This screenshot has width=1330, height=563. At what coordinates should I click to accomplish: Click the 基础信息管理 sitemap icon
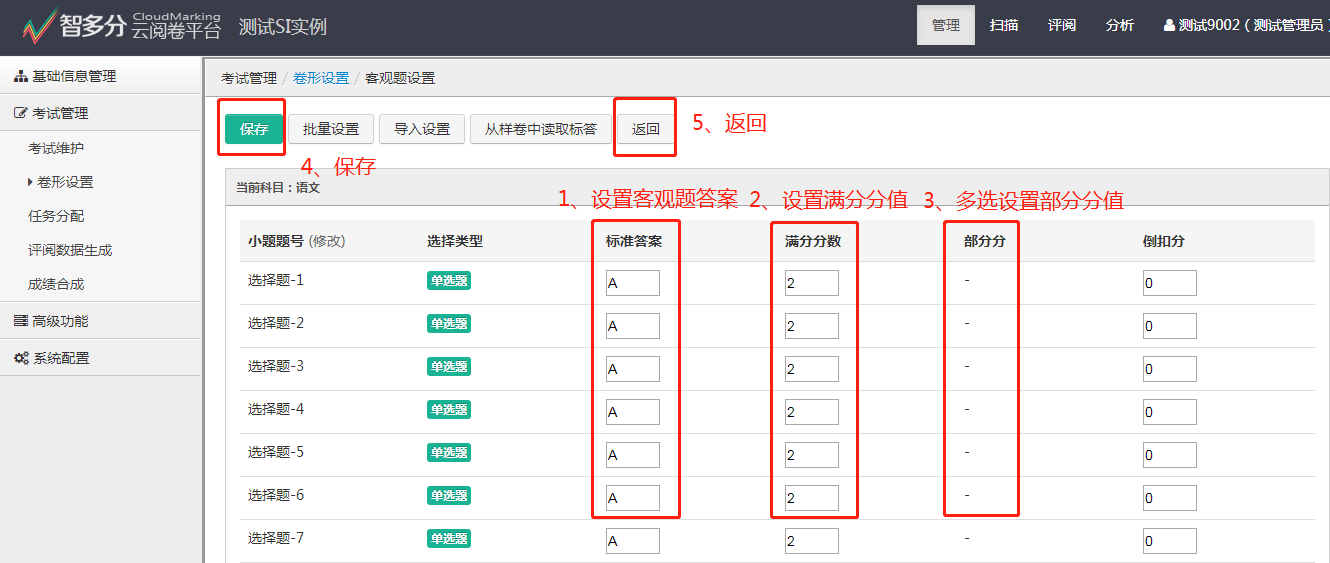pos(21,76)
